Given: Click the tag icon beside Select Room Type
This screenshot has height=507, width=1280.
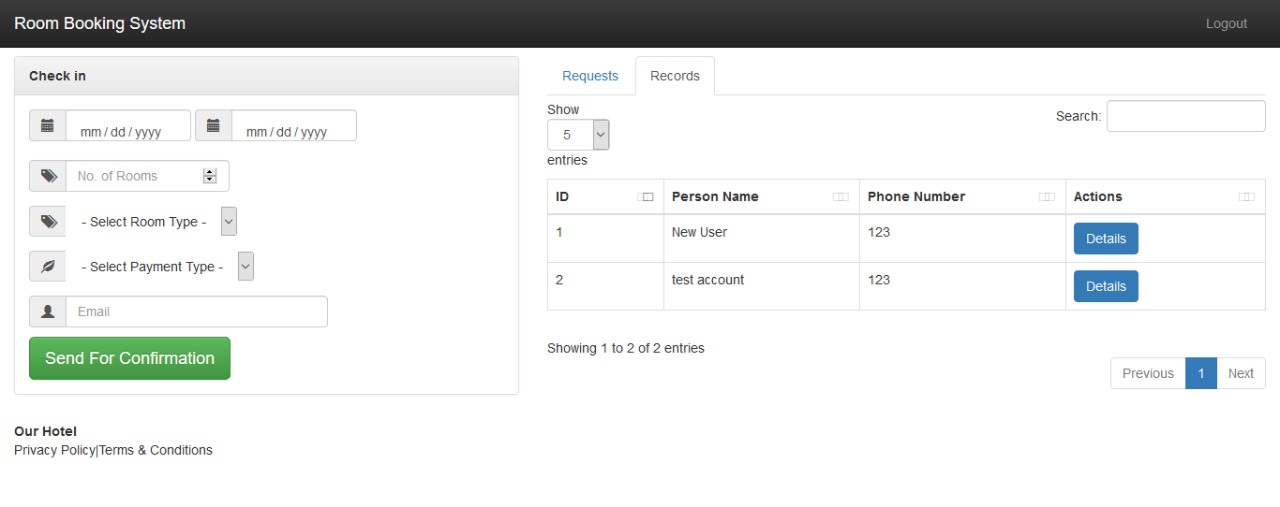Looking at the screenshot, I should coord(48,222).
